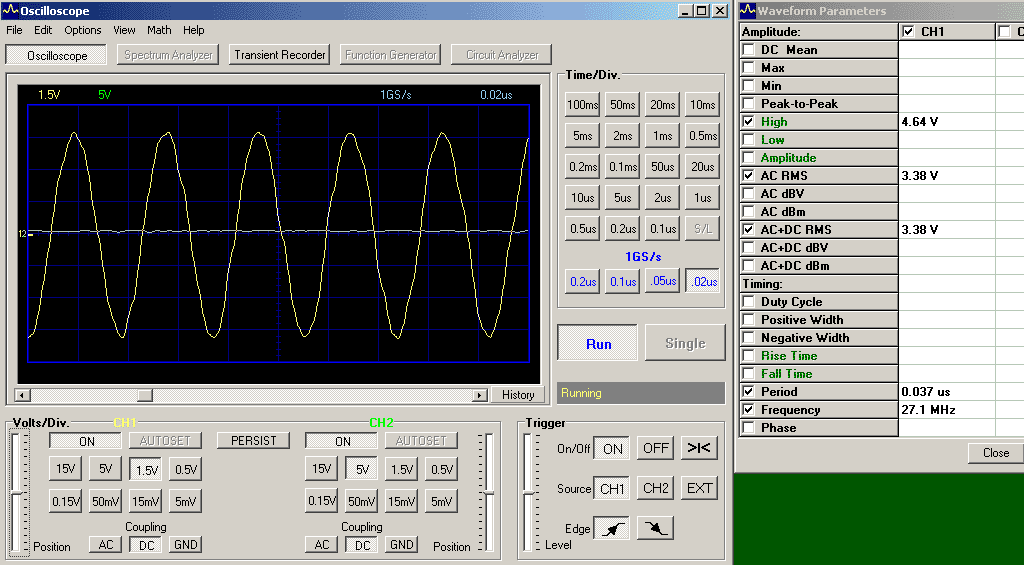Image resolution: width=1024 pixels, height=565 pixels.
Task: Click the Oscilloscope title bar icon
Action: 11,11
